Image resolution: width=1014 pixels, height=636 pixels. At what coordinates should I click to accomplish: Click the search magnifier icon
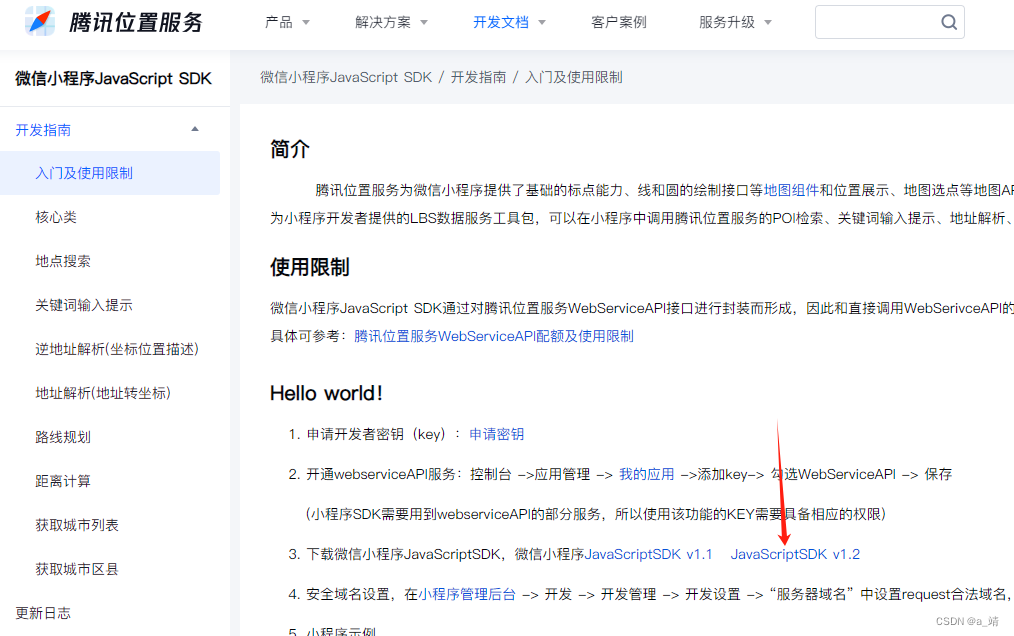pos(948,22)
